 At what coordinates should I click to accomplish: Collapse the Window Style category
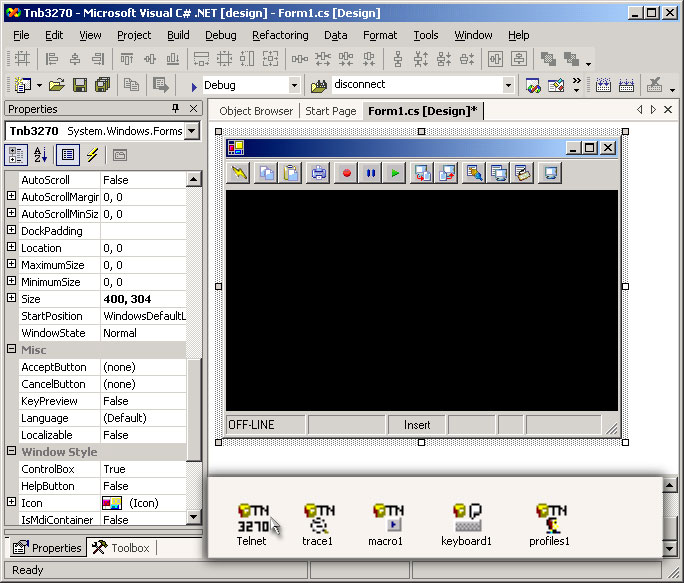point(12,451)
